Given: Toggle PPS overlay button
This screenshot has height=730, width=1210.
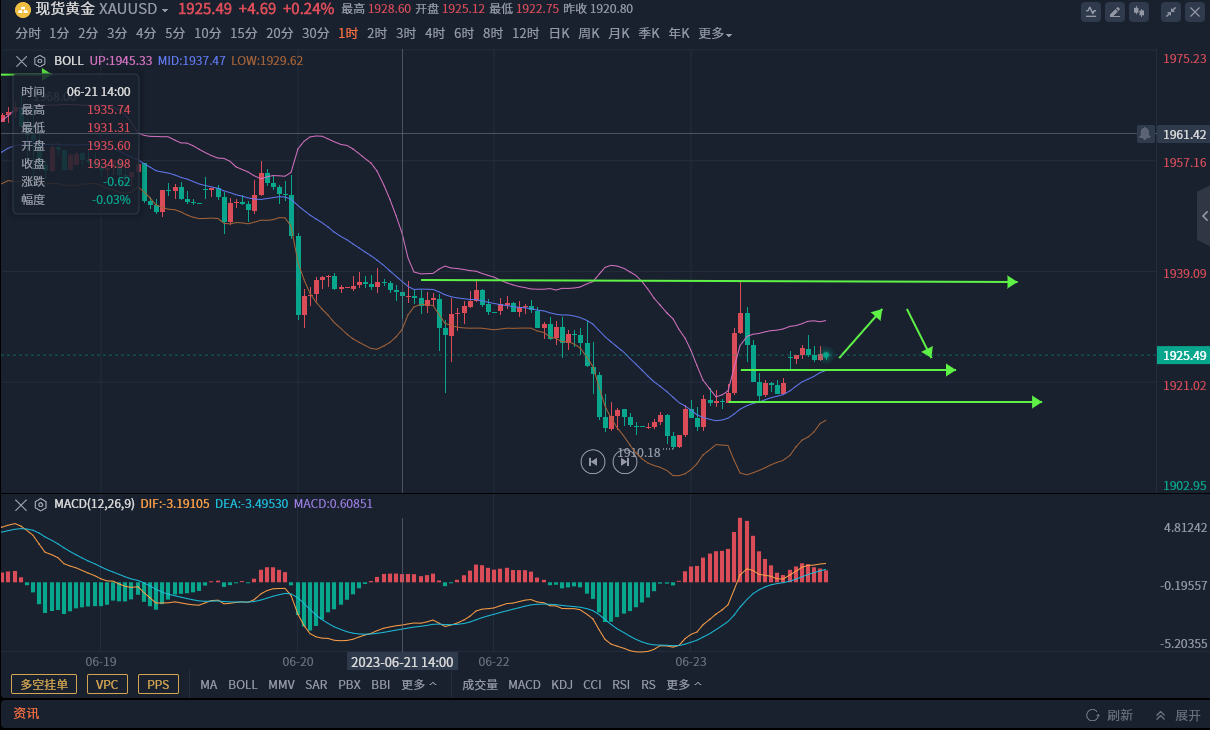Looking at the screenshot, I should (x=158, y=685).
